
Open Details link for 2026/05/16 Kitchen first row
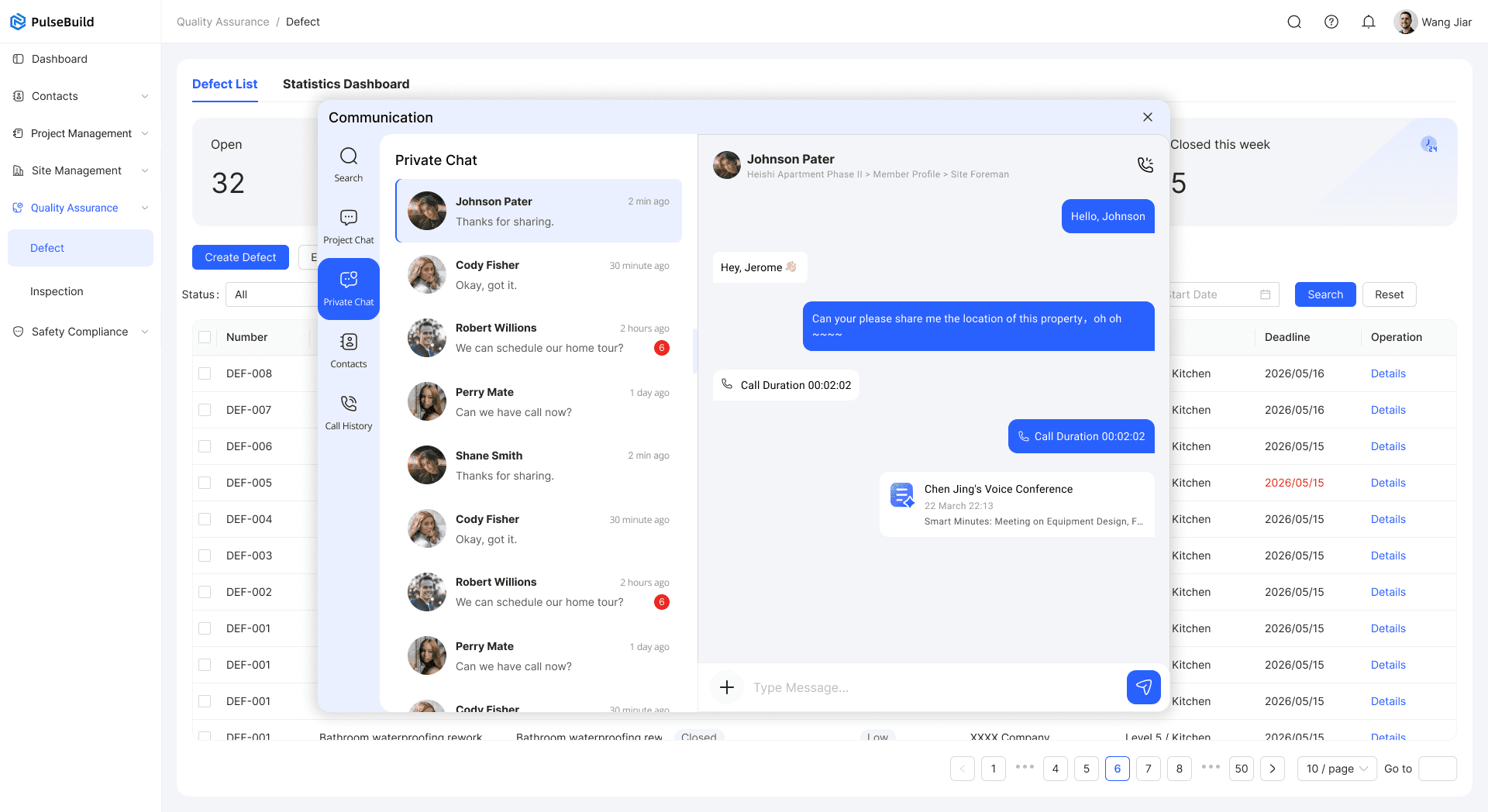[1388, 373]
